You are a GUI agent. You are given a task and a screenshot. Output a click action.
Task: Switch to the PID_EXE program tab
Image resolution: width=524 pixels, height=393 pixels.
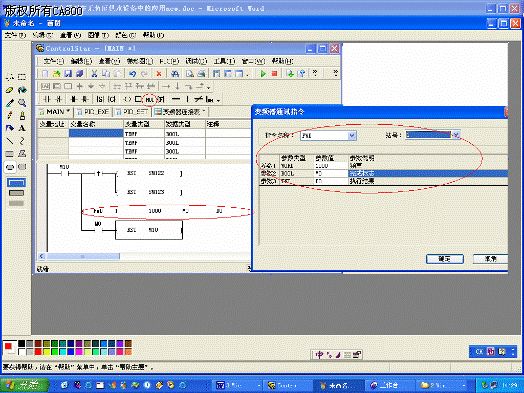click(x=93, y=112)
